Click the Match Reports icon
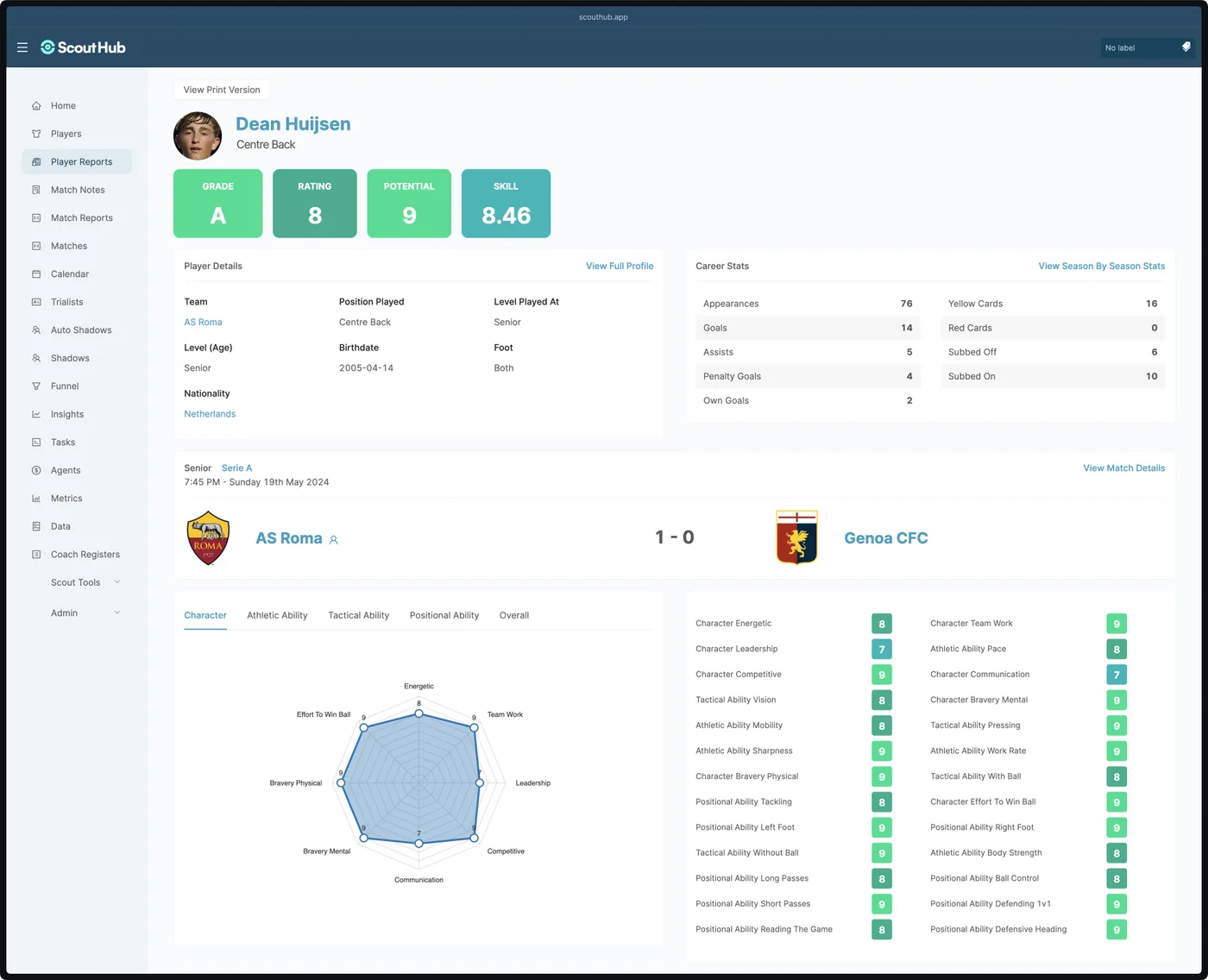Image resolution: width=1208 pixels, height=980 pixels. pyautogui.click(x=36, y=218)
